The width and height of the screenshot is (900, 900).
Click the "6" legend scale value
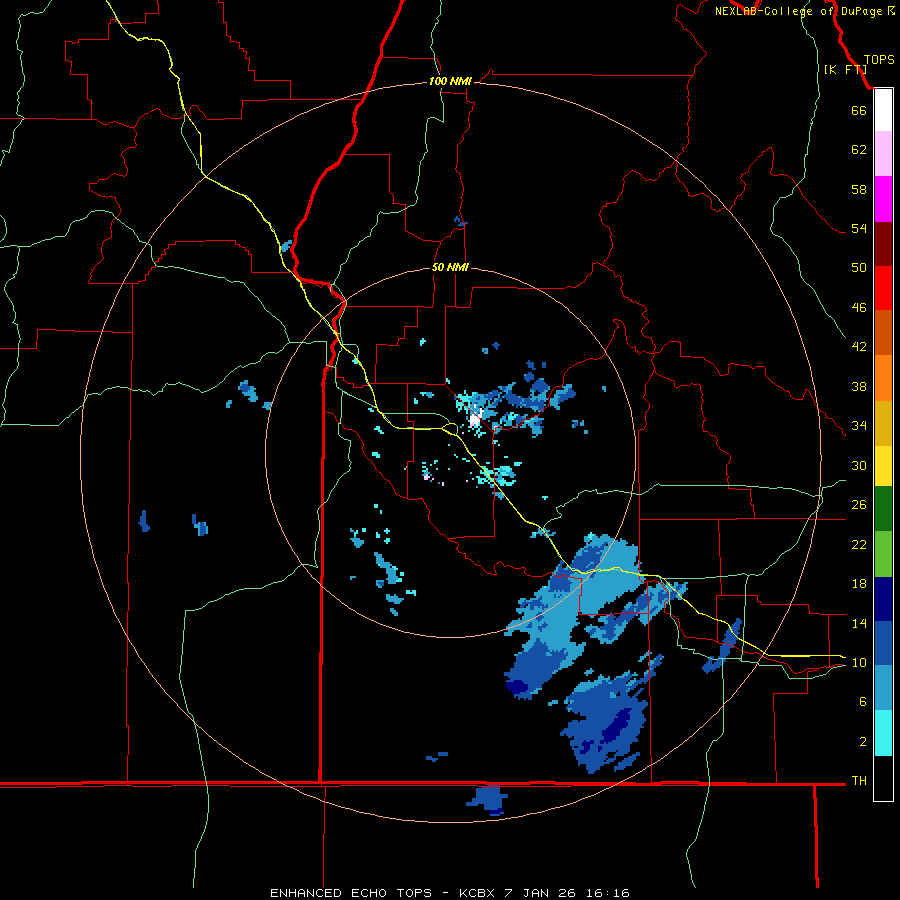click(862, 701)
